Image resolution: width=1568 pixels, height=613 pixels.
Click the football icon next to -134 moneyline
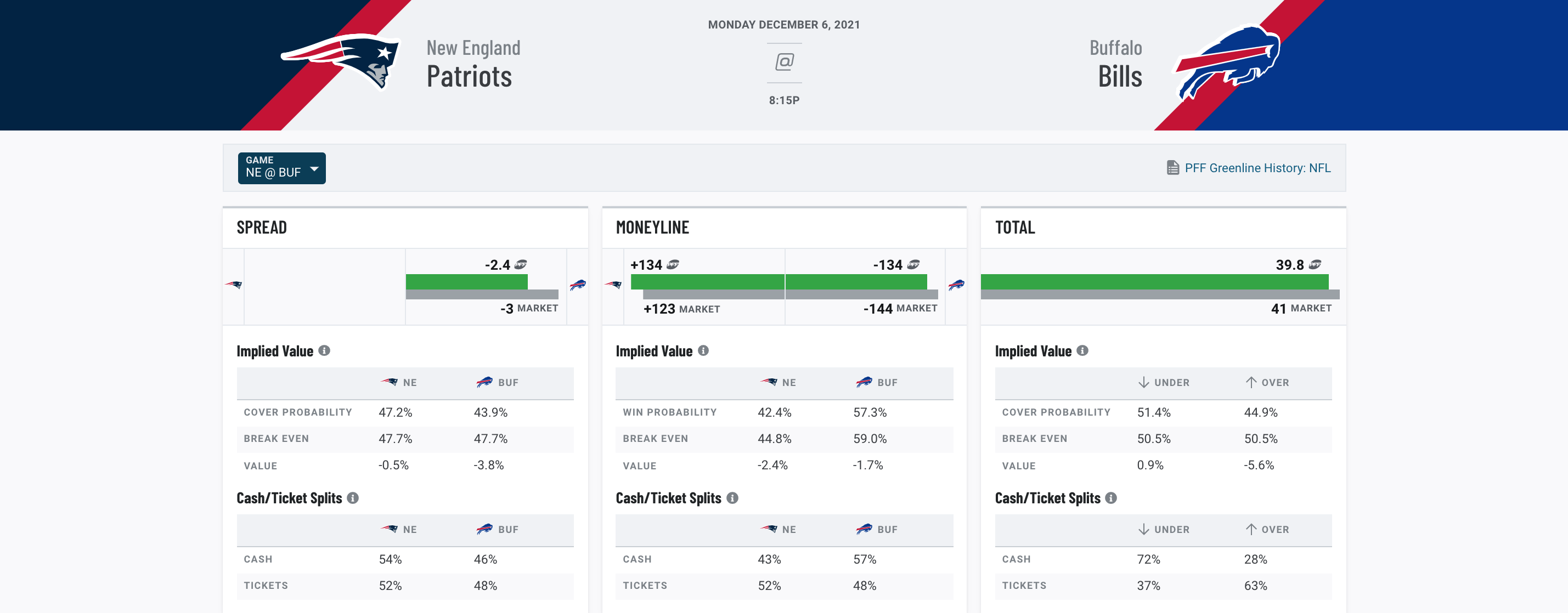coord(913,264)
